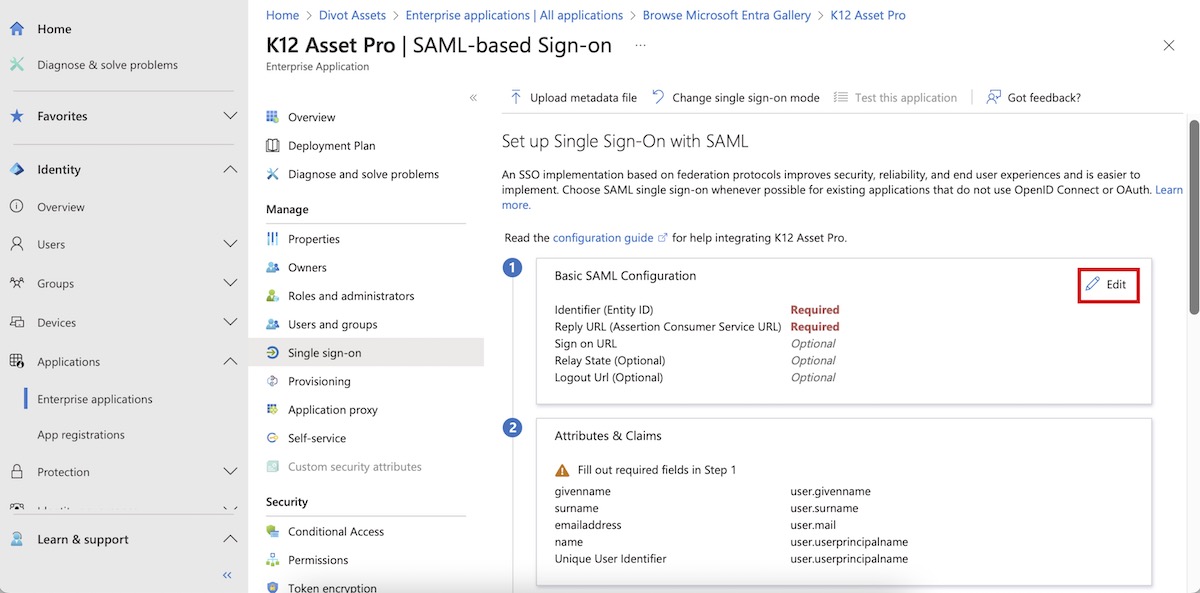
Task: Collapse the resource menu with double chevron
Action: [x=473, y=97]
